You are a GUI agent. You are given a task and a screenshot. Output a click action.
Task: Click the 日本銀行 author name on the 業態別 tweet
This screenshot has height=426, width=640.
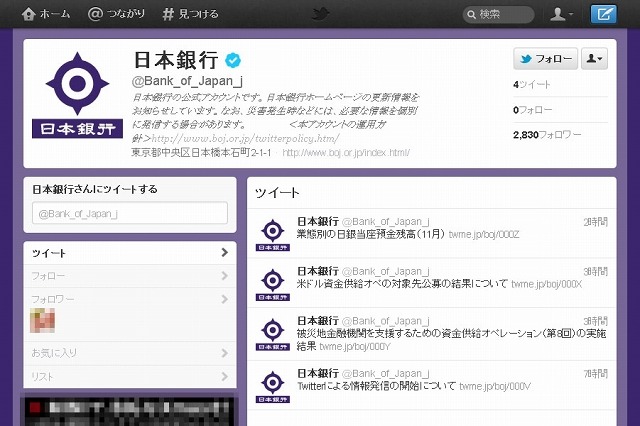click(318, 222)
